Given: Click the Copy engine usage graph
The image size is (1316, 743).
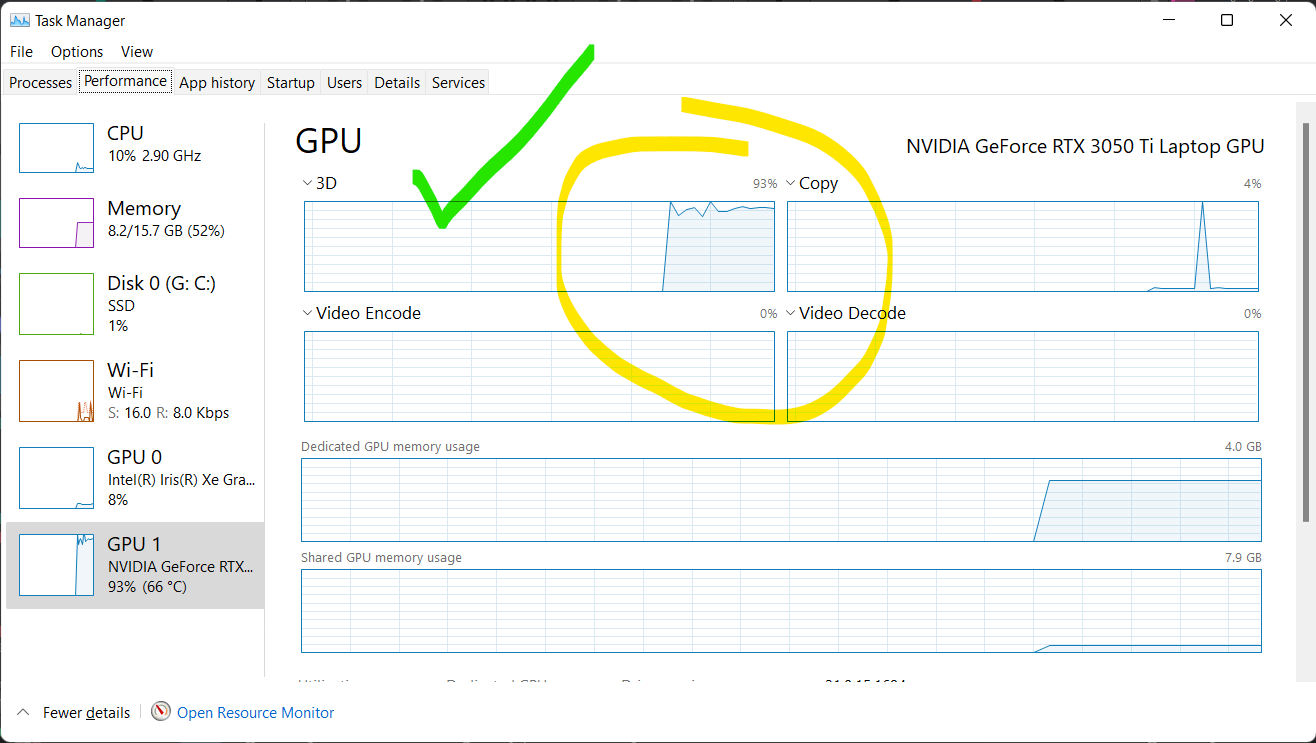Looking at the screenshot, I should [1023, 246].
